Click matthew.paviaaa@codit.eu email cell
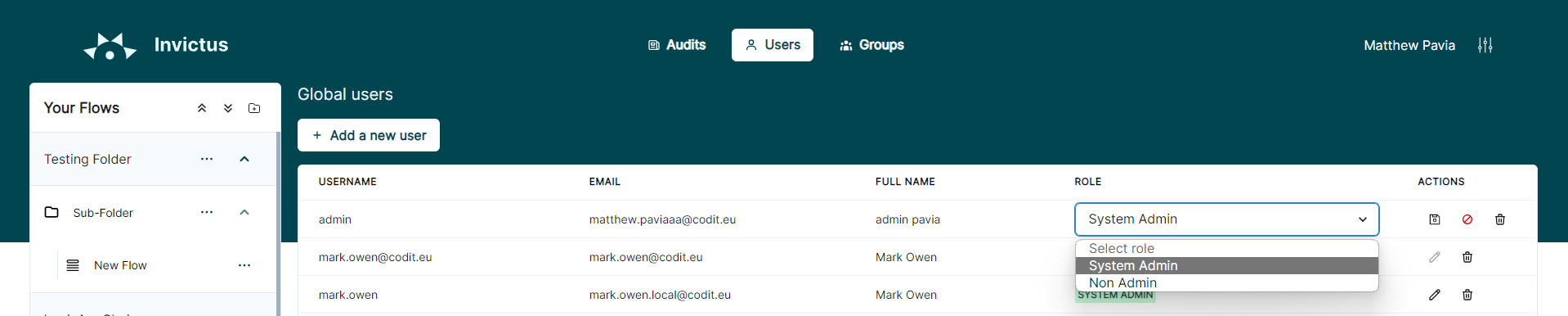The height and width of the screenshot is (316, 1568). [662, 219]
